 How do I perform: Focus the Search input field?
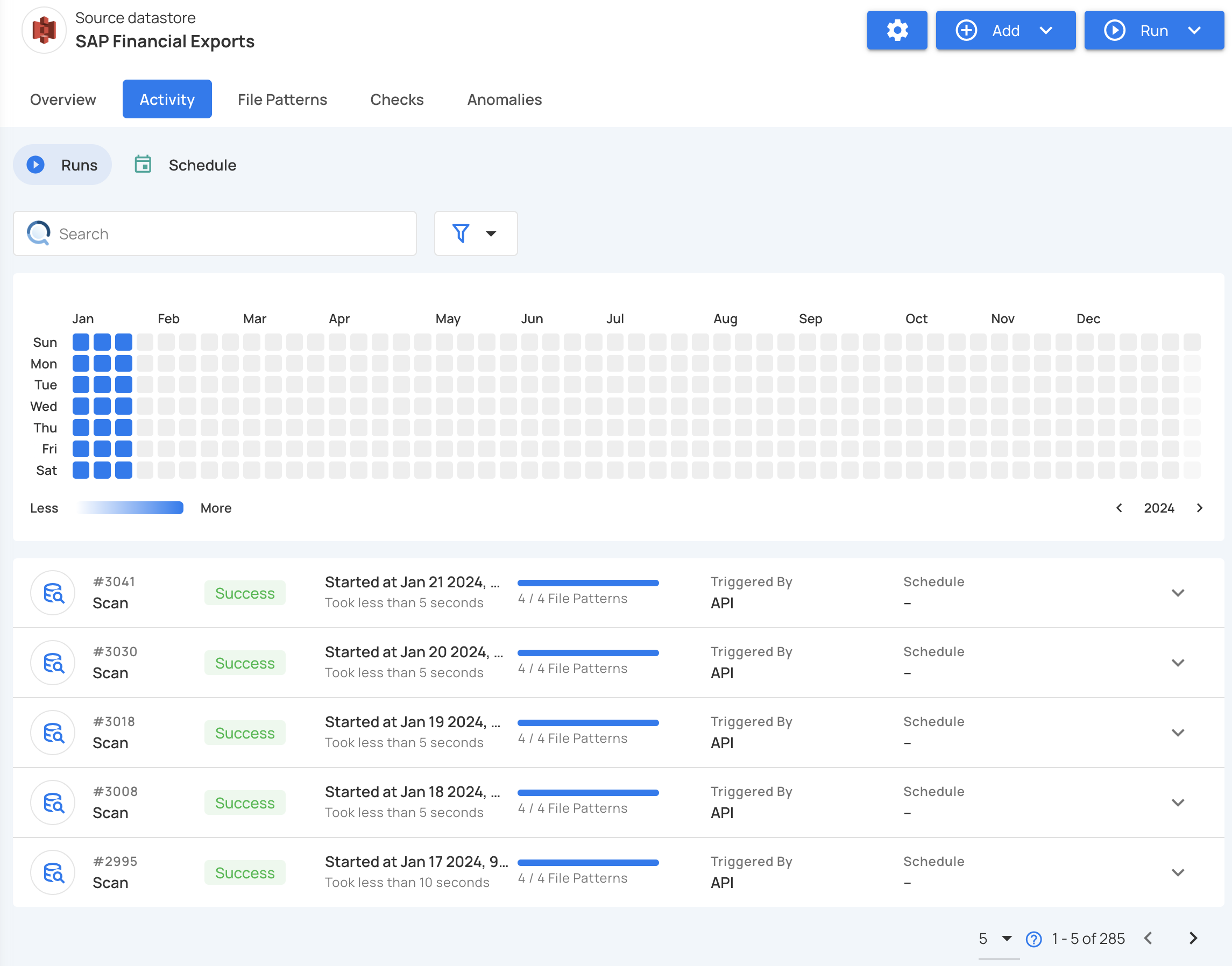[214, 233]
